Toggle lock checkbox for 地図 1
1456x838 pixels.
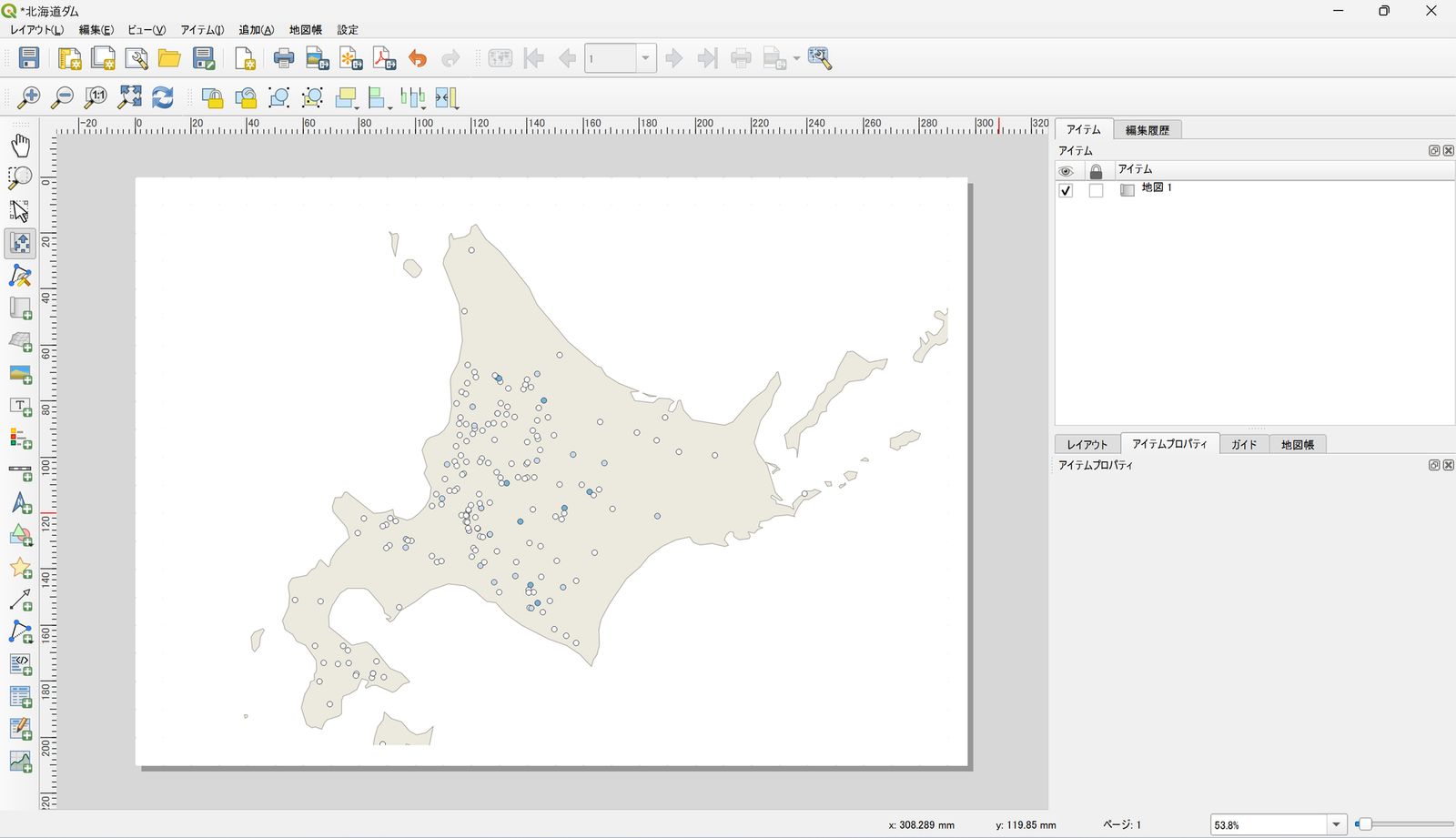pyautogui.click(x=1096, y=190)
